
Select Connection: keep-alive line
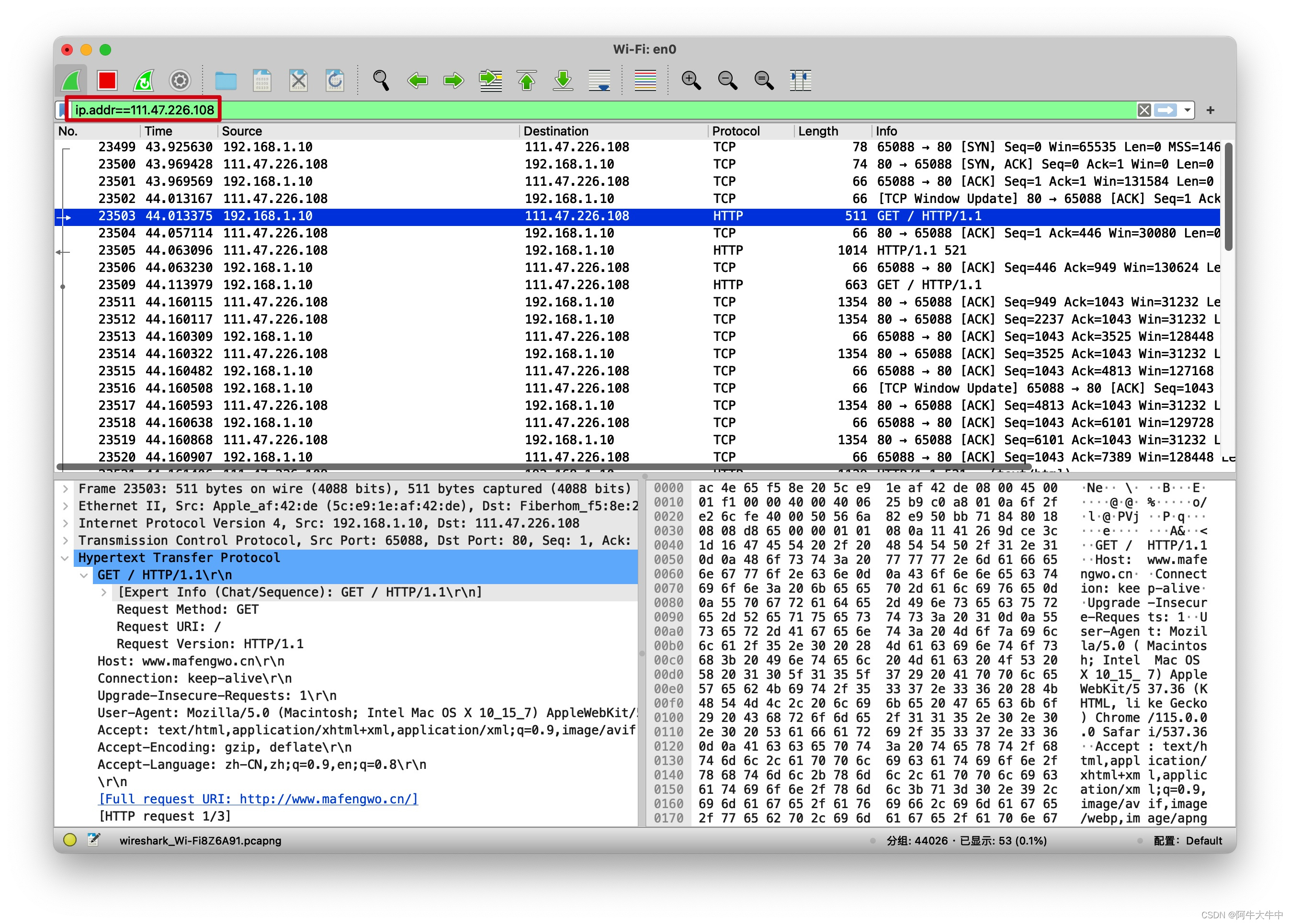[194, 678]
